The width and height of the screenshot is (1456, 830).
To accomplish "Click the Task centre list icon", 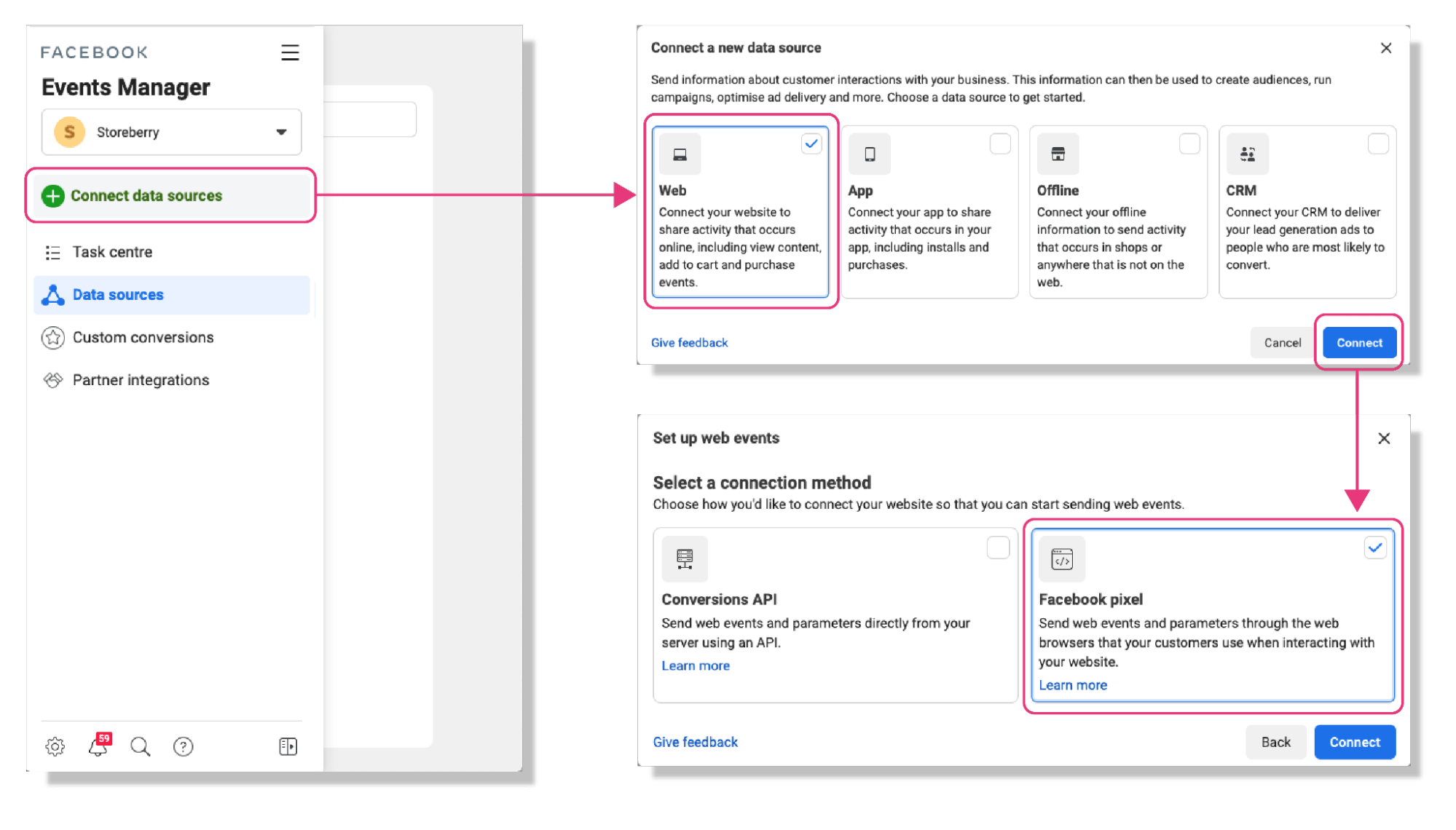I will click(52, 253).
